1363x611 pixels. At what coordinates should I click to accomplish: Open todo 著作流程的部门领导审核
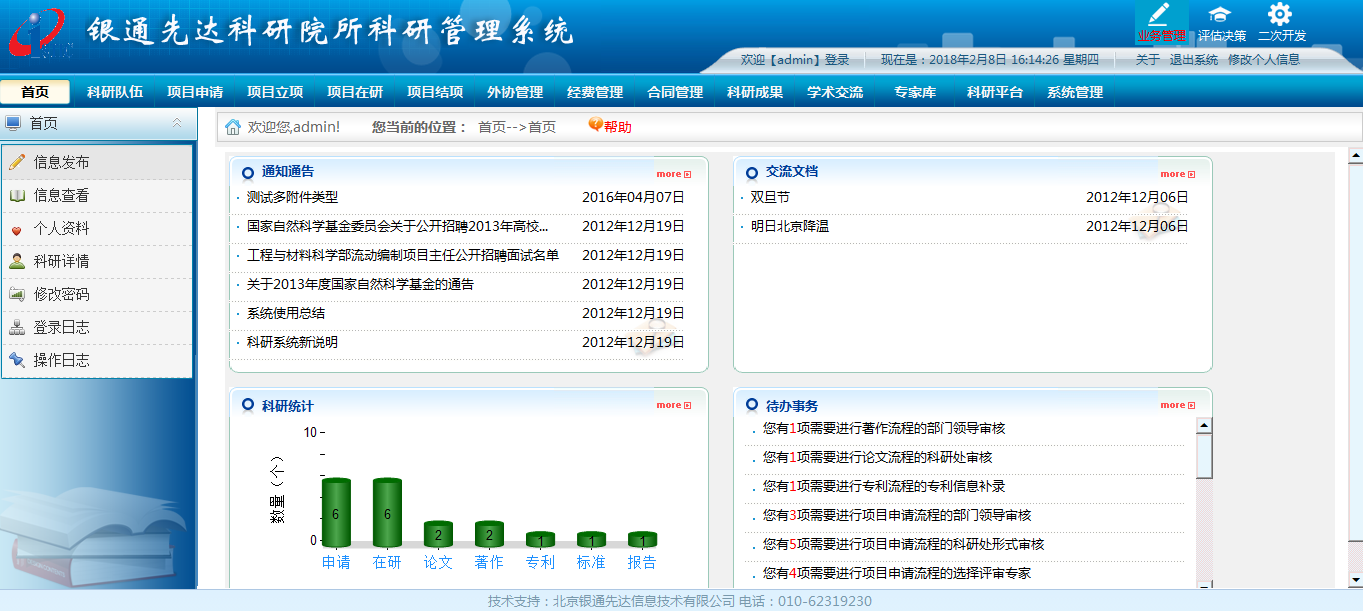pos(884,428)
